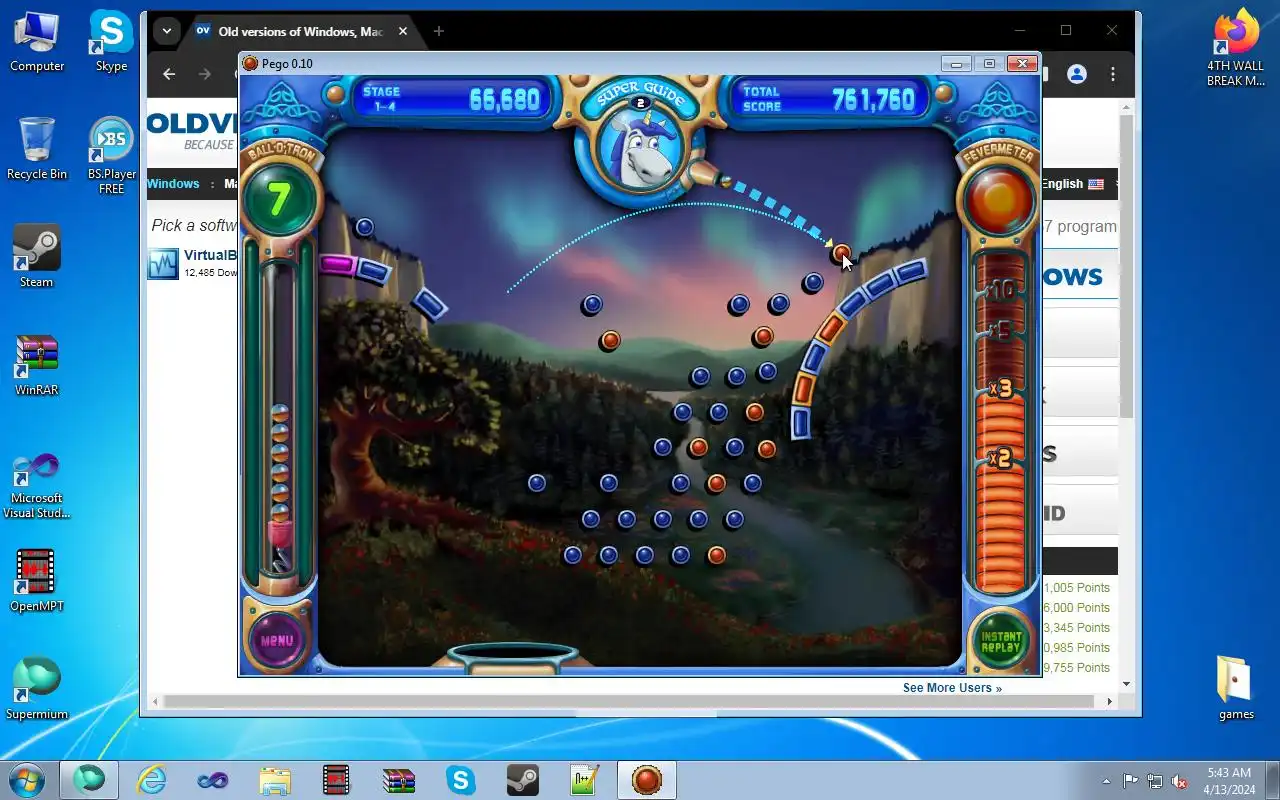This screenshot has width=1280, height=800.
Task: Open the Action Center flag icon
Action: (x=1130, y=781)
